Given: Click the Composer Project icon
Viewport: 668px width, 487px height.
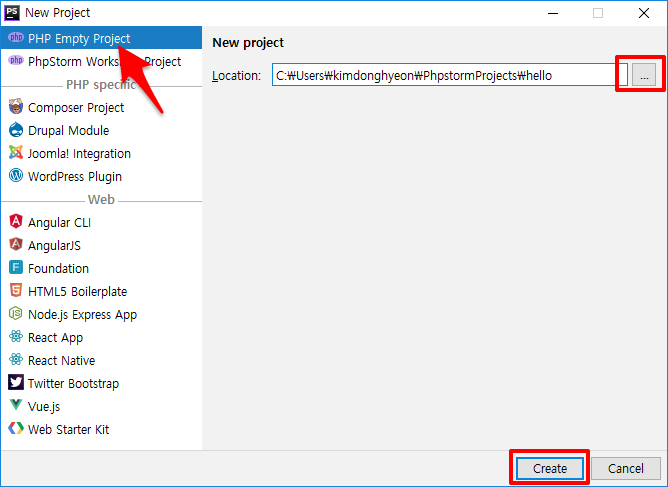Looking at the screenshot, I should pyautogui.click(x=16, y=107).
